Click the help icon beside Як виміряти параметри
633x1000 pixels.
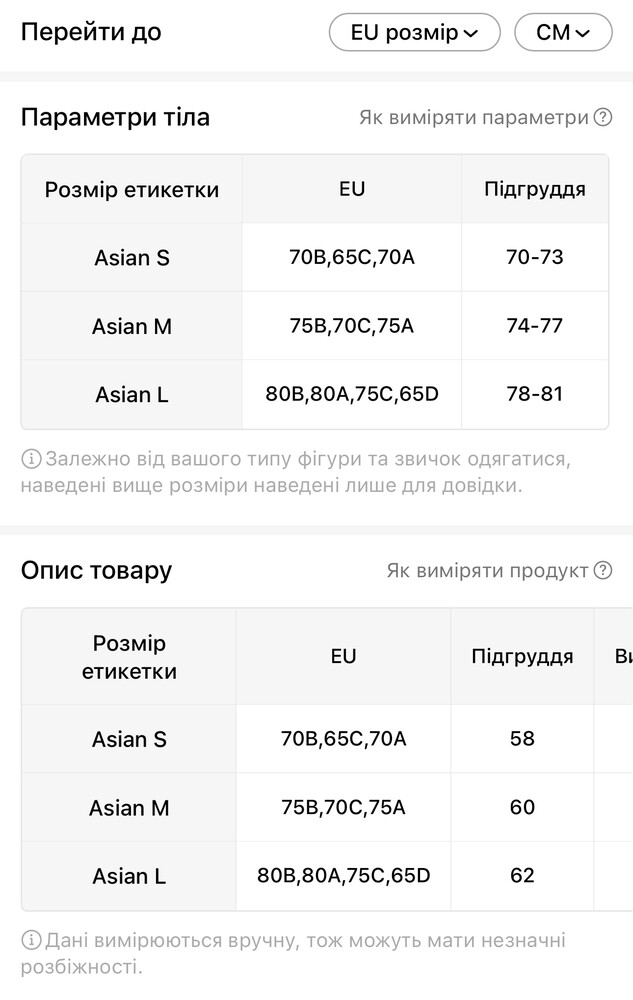click(x=603, y=118)
